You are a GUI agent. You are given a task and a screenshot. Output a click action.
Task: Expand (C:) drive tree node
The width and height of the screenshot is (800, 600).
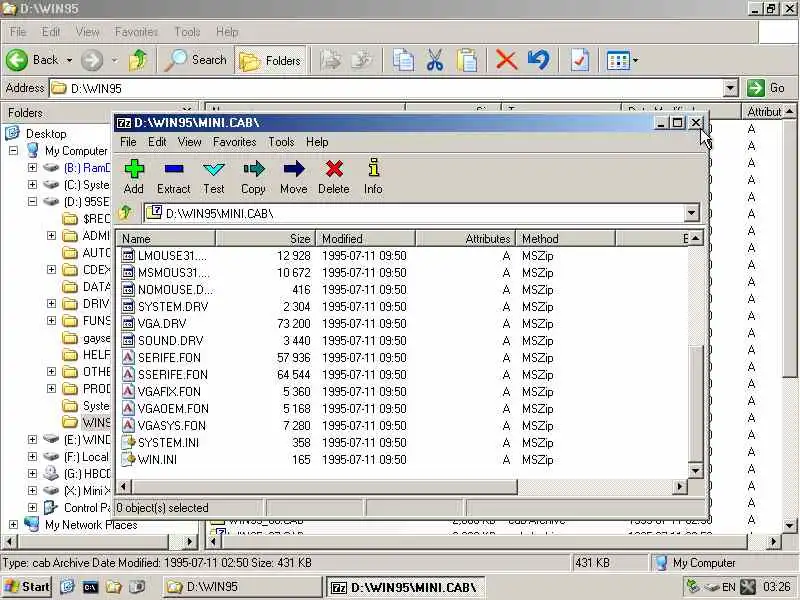pyautogui.click(x=32, y=185)
